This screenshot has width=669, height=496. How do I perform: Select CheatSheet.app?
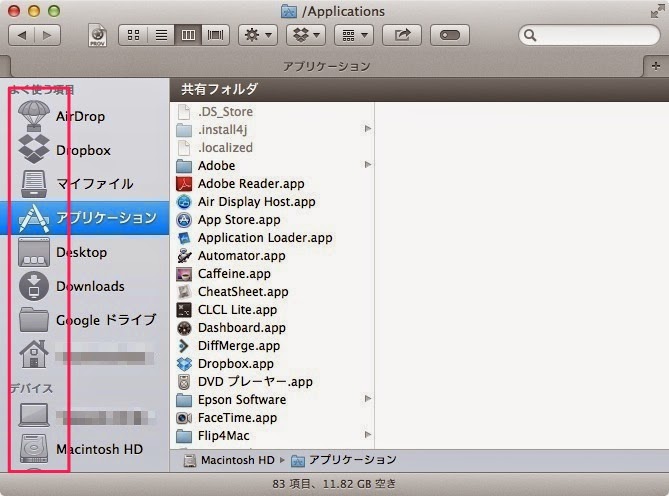tap(272, 292)
